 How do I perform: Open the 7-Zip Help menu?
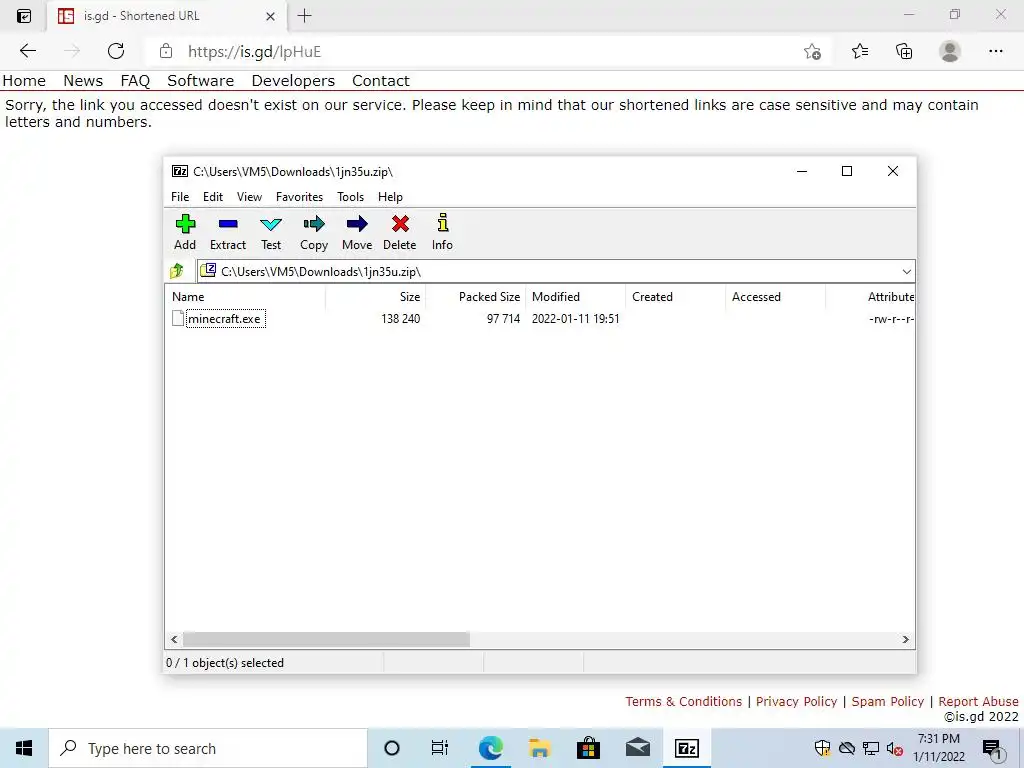(x=391, y=197)
